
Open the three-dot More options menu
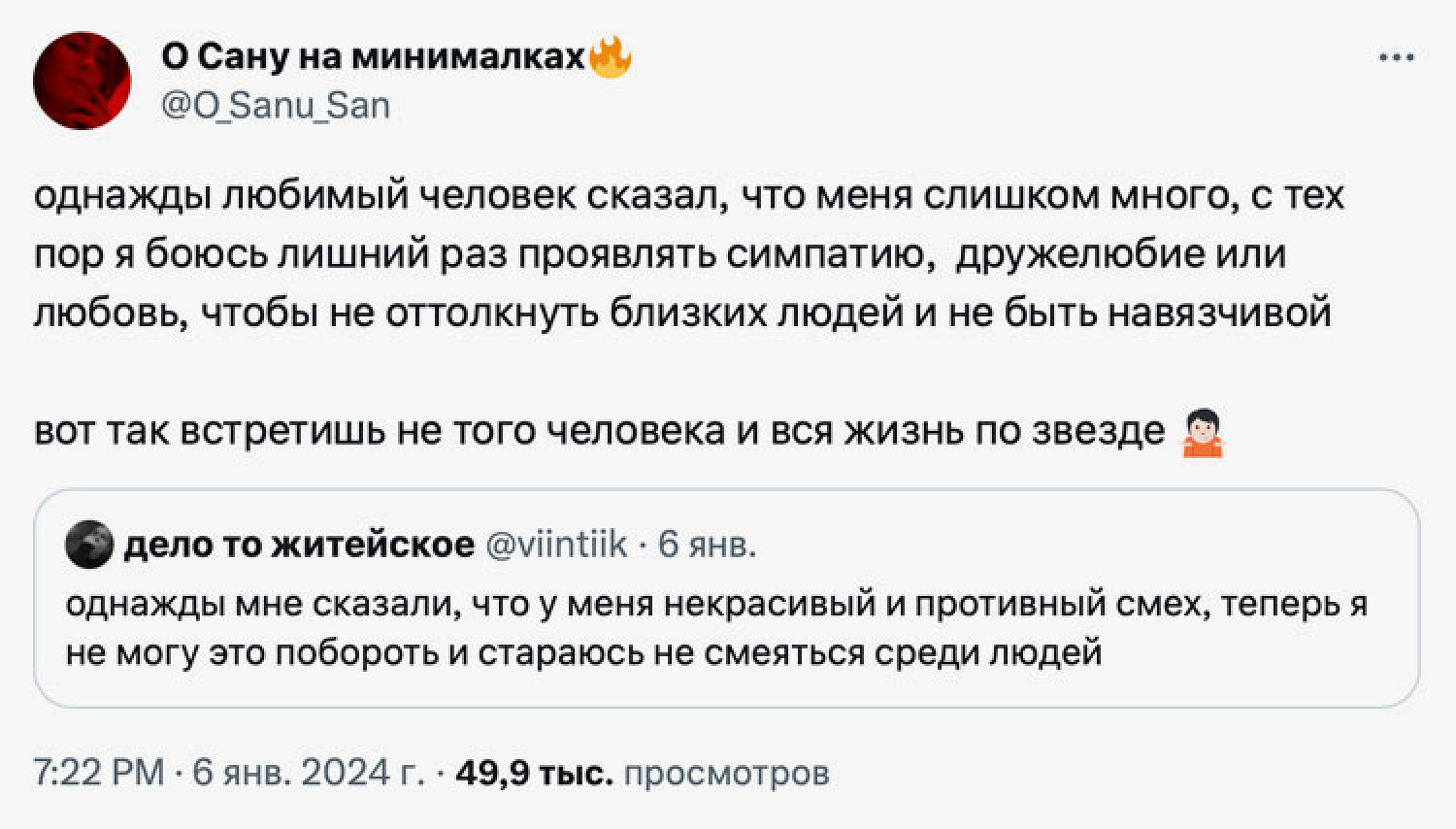[x=1396, y=58]
